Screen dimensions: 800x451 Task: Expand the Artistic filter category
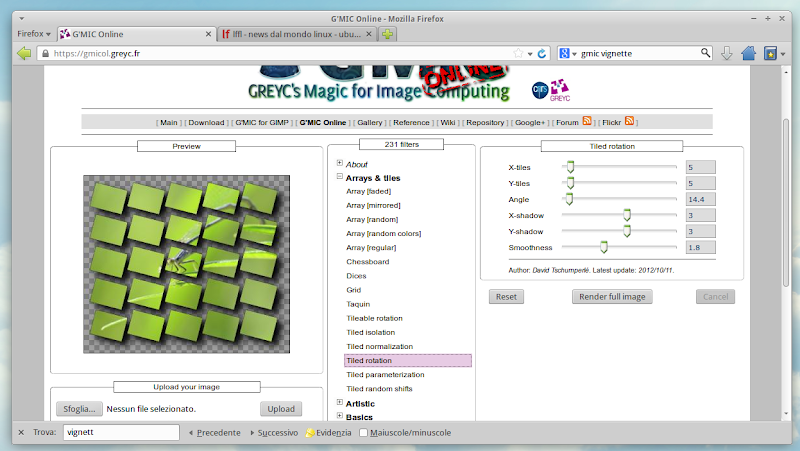click(x=340, y=403)
